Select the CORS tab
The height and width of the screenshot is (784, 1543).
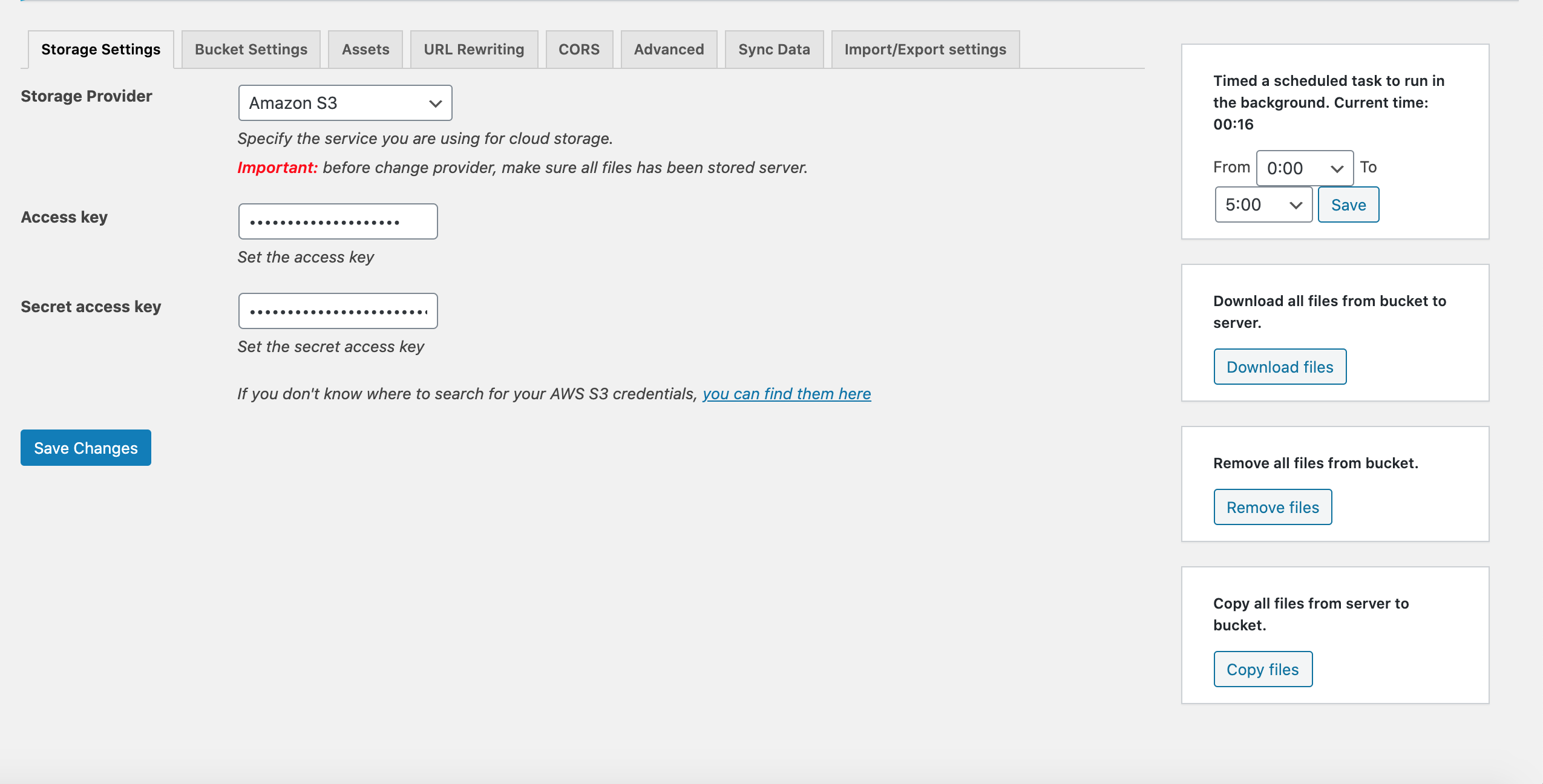coord(578,50)
